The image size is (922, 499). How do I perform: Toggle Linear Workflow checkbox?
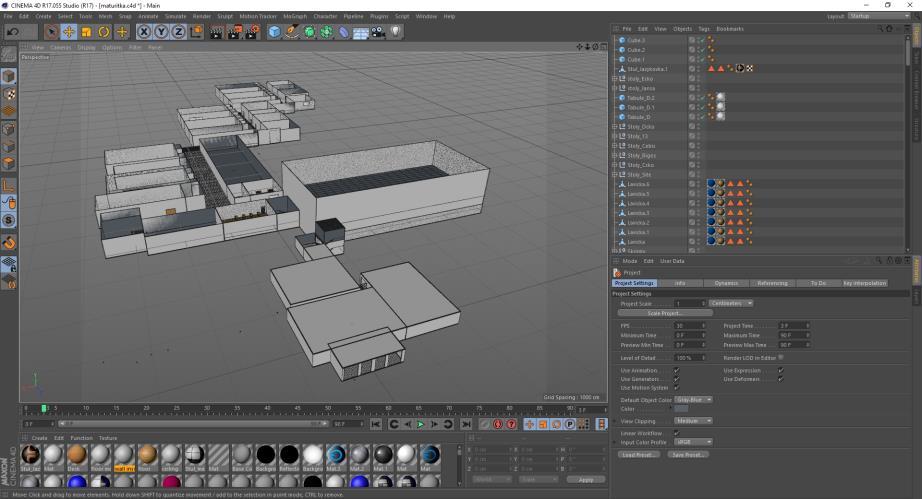[676, 433]
